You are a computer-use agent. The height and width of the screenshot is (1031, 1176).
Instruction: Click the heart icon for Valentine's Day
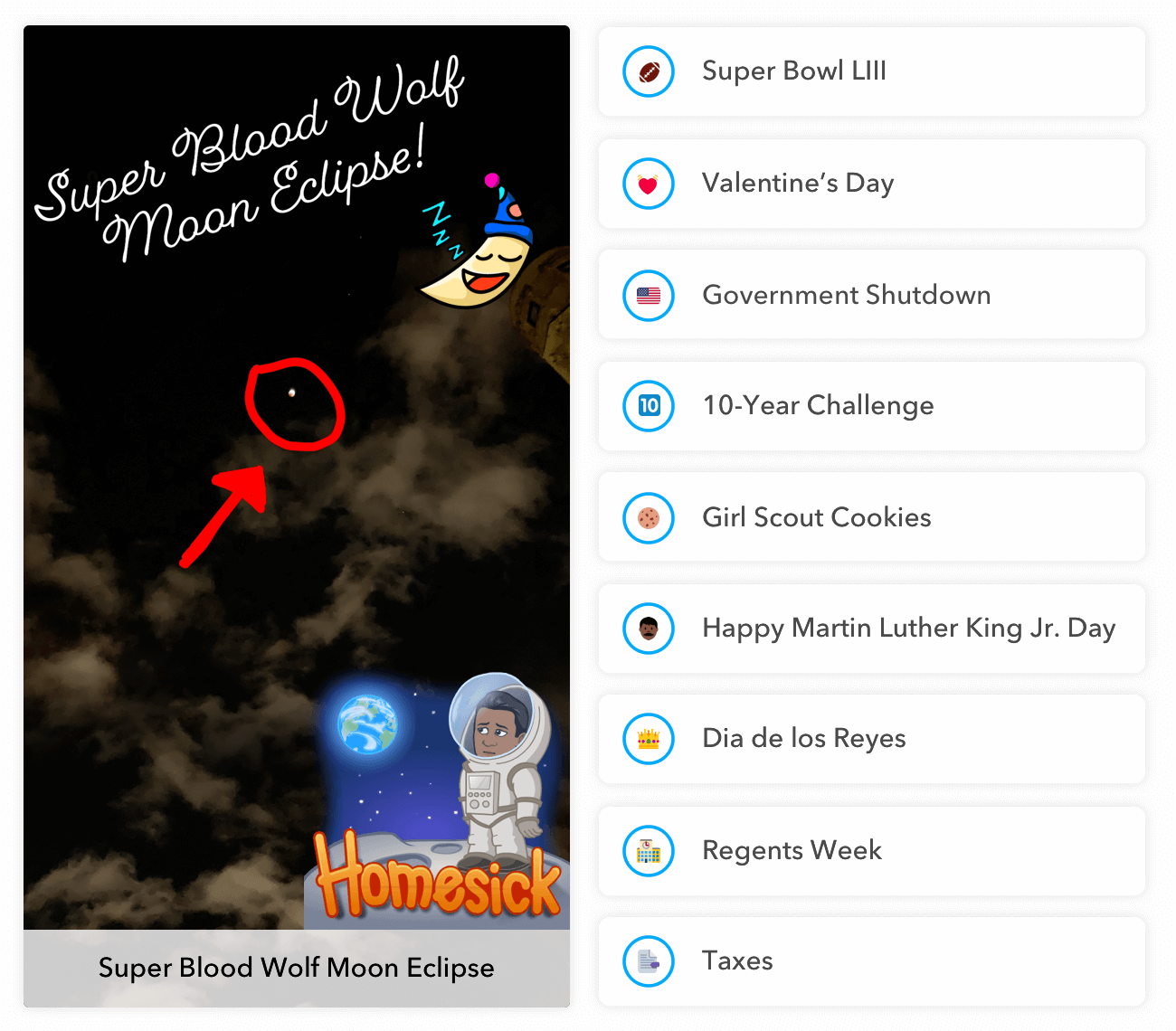pos(649,184)
